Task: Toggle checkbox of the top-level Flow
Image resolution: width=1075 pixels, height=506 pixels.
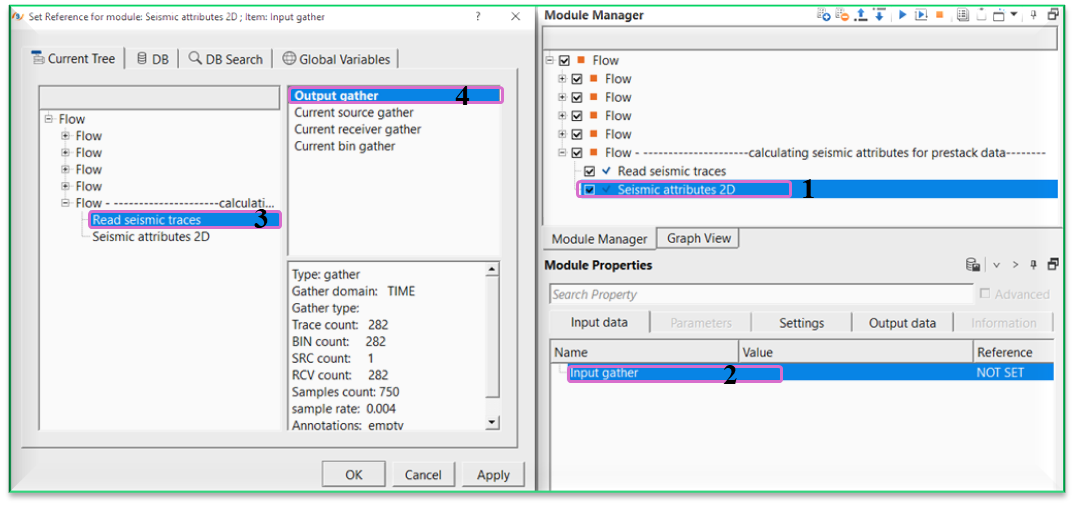Action: 564,60
